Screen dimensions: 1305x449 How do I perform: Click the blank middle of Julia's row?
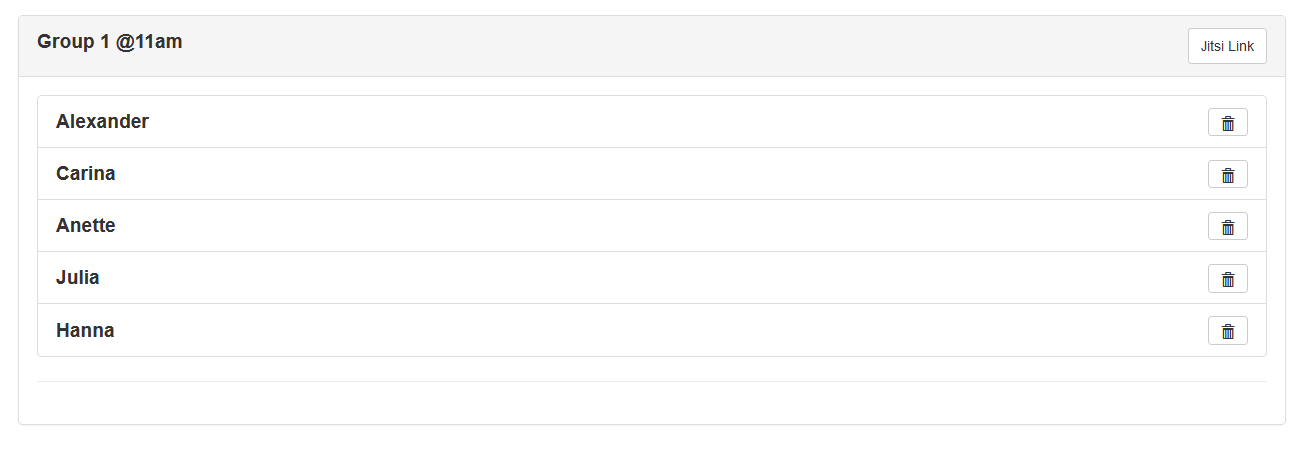click(x=651, y=278)
